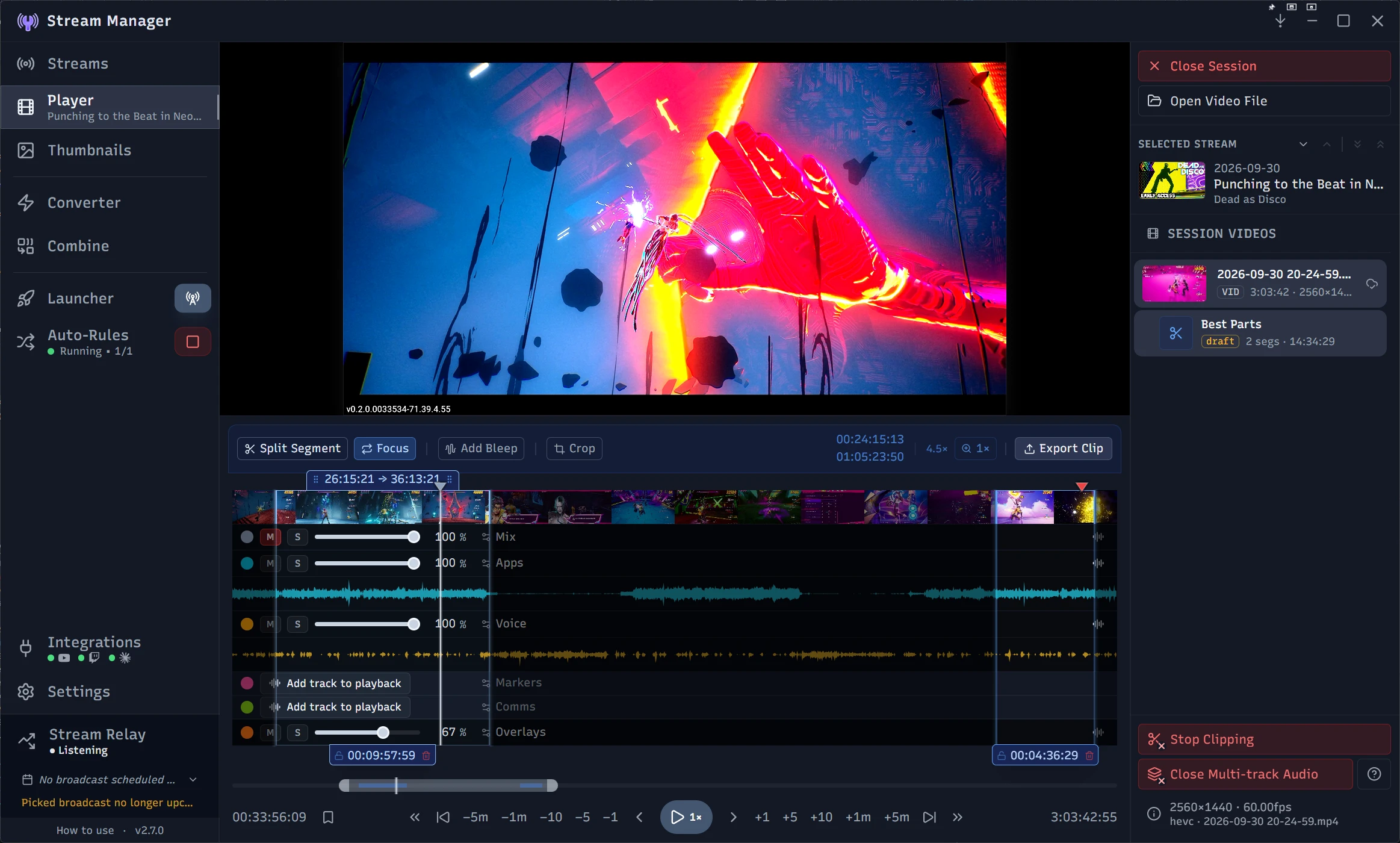
Task: Click the chevron up in Selected Stream
Action: tap(1327, 144)
